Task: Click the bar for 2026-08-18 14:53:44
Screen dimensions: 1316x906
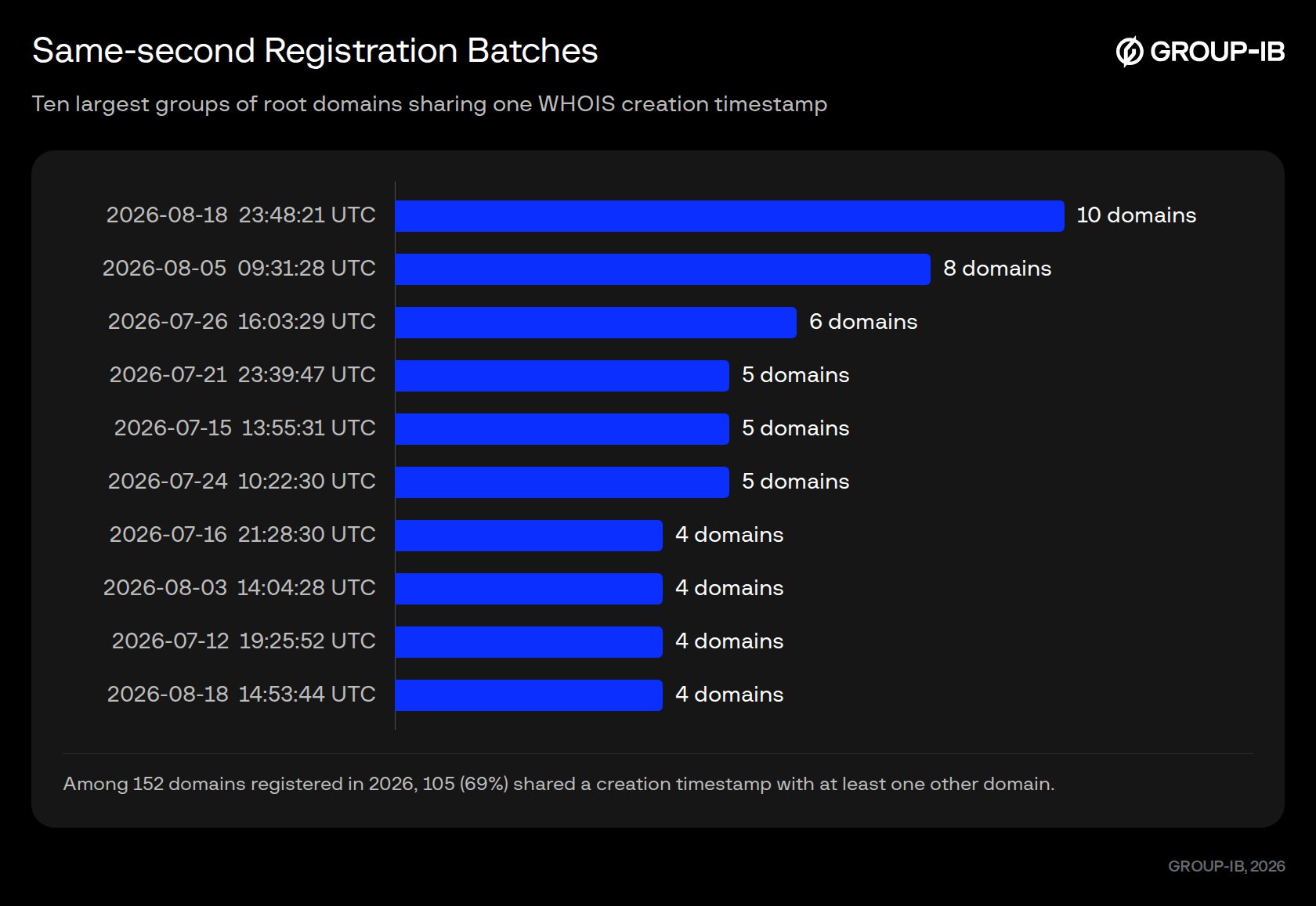Action: click(529, 695)
